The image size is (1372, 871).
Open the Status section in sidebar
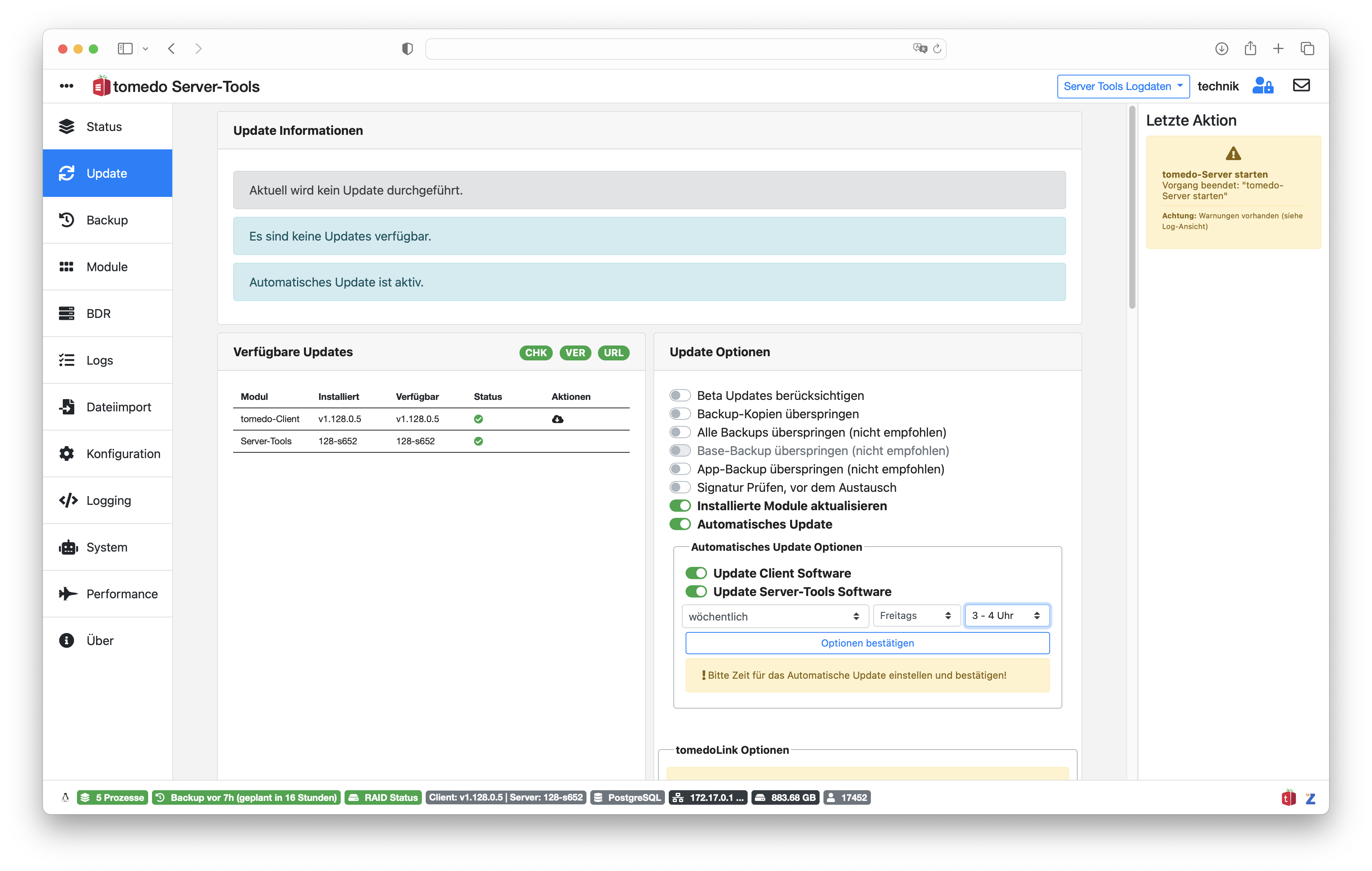pos(108,126)
